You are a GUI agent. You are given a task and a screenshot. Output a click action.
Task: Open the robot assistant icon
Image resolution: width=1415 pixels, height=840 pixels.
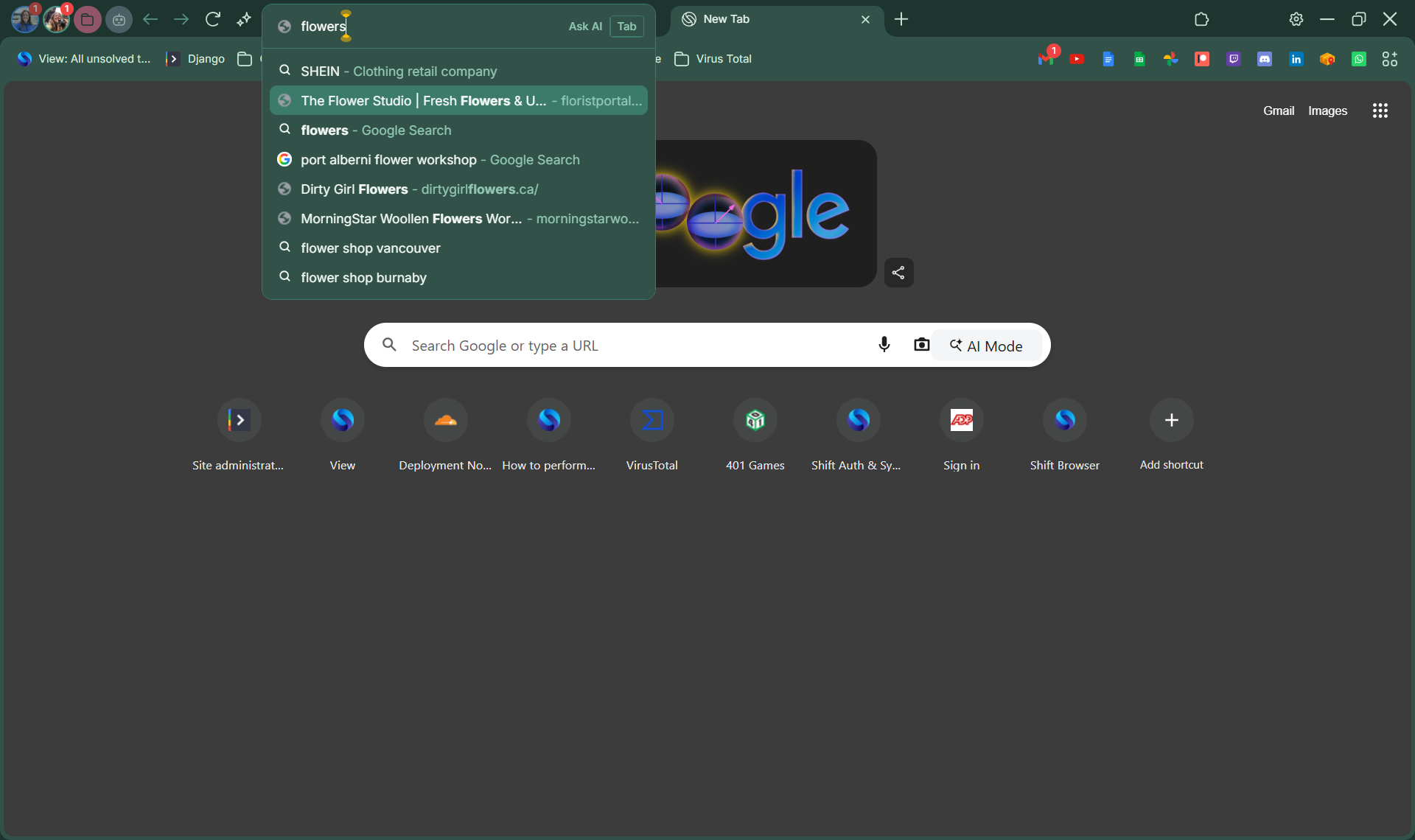[119, 19]
